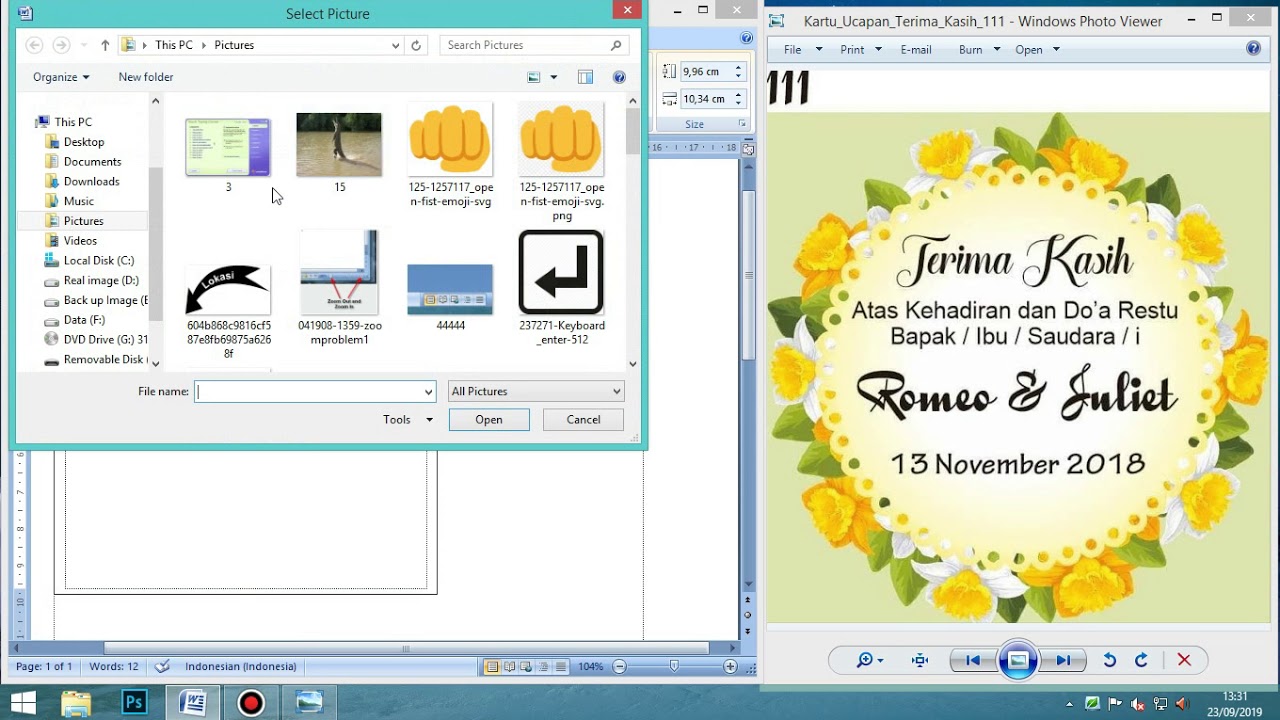The width and height of the screenshot is (1280, 720).
Task: Click the recorder icon in the taskbar
Action: point(250,703)
